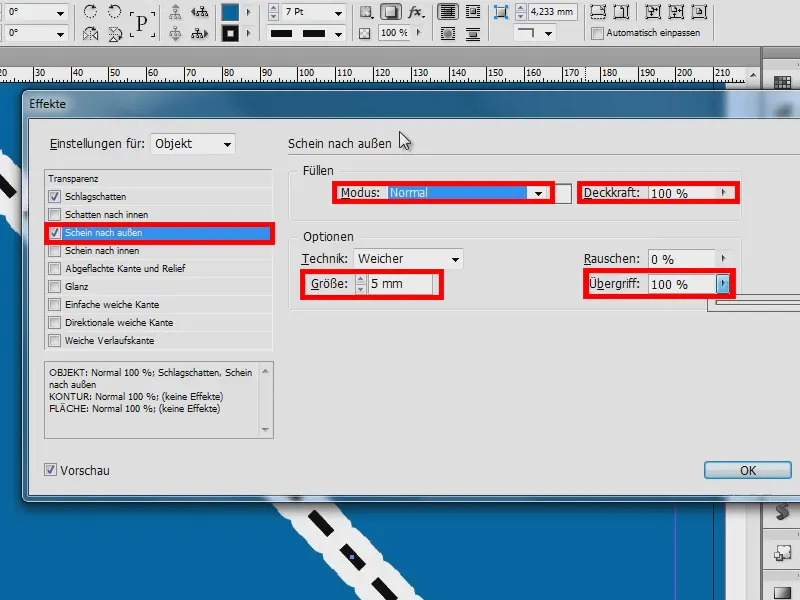Check Automatisch einpassen checkbox
This screenshot has width=800, height=600.
596,33
